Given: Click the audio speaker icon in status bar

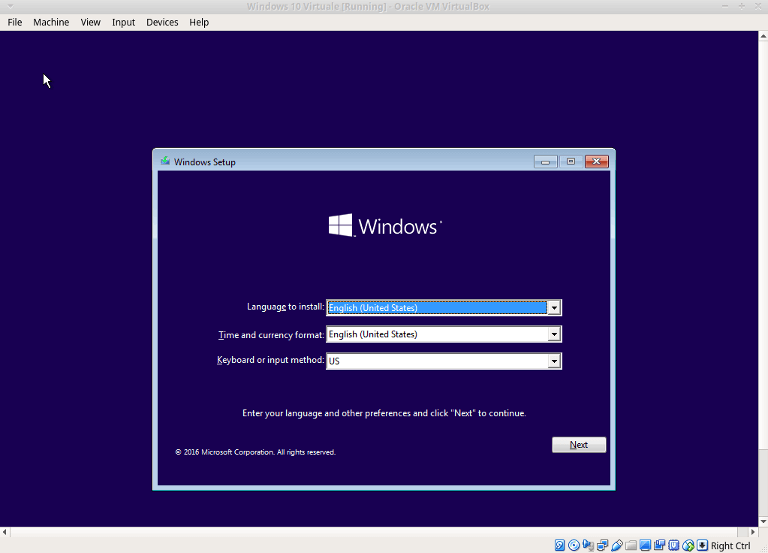Looking at the screenshot, I should [588, 545].
